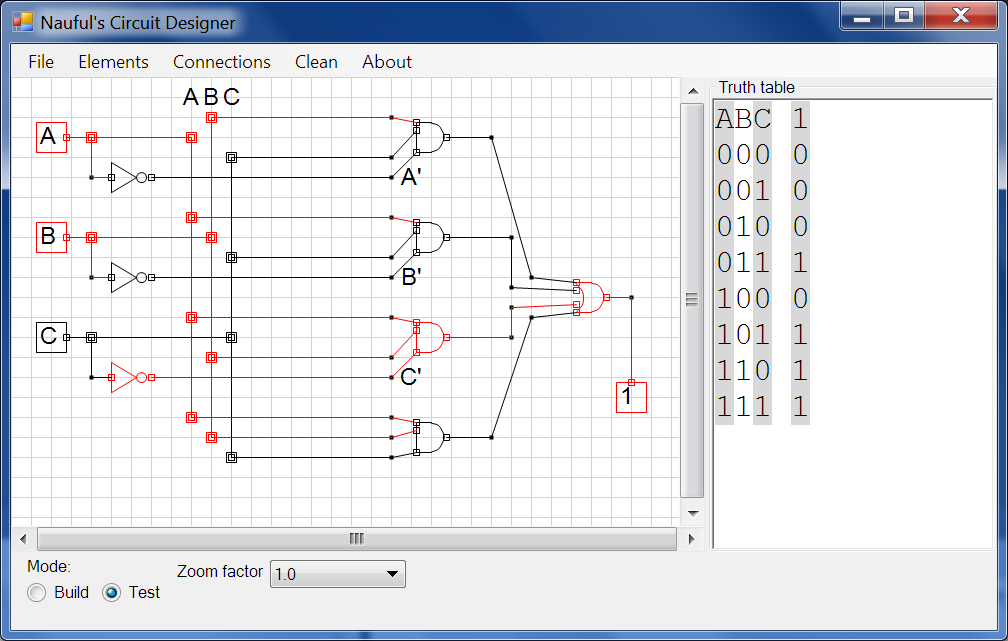Click truth table row 110
Screen dimensions: 1008x641
click(762, 371)
